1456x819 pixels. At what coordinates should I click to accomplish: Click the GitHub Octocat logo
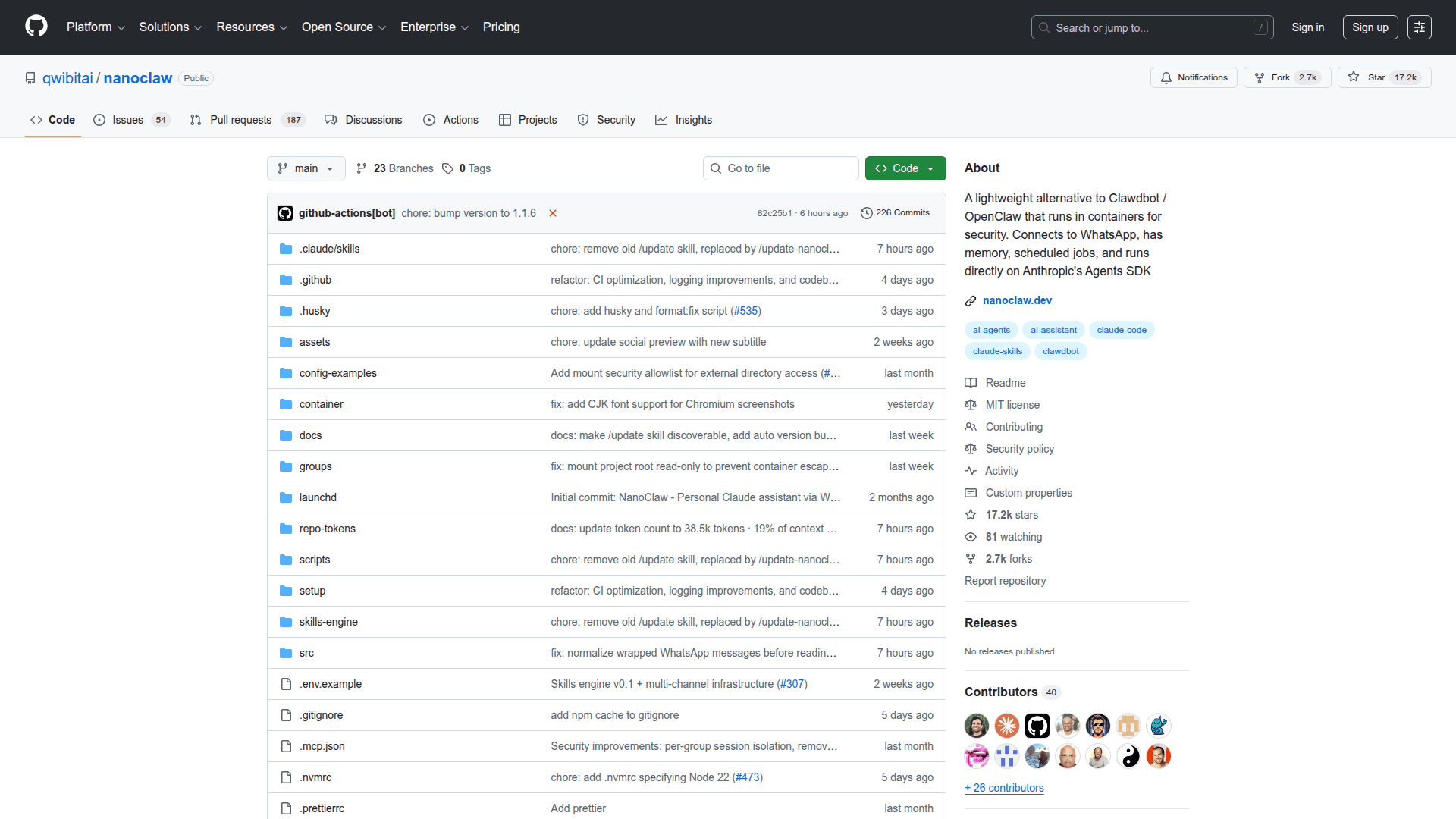pos(36,27)
